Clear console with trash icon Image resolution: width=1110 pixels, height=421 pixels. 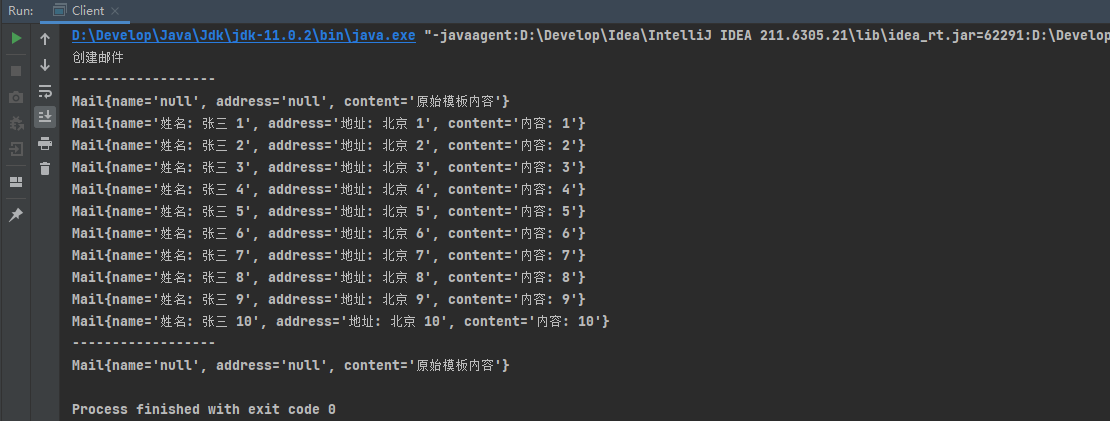coord(45,169)
